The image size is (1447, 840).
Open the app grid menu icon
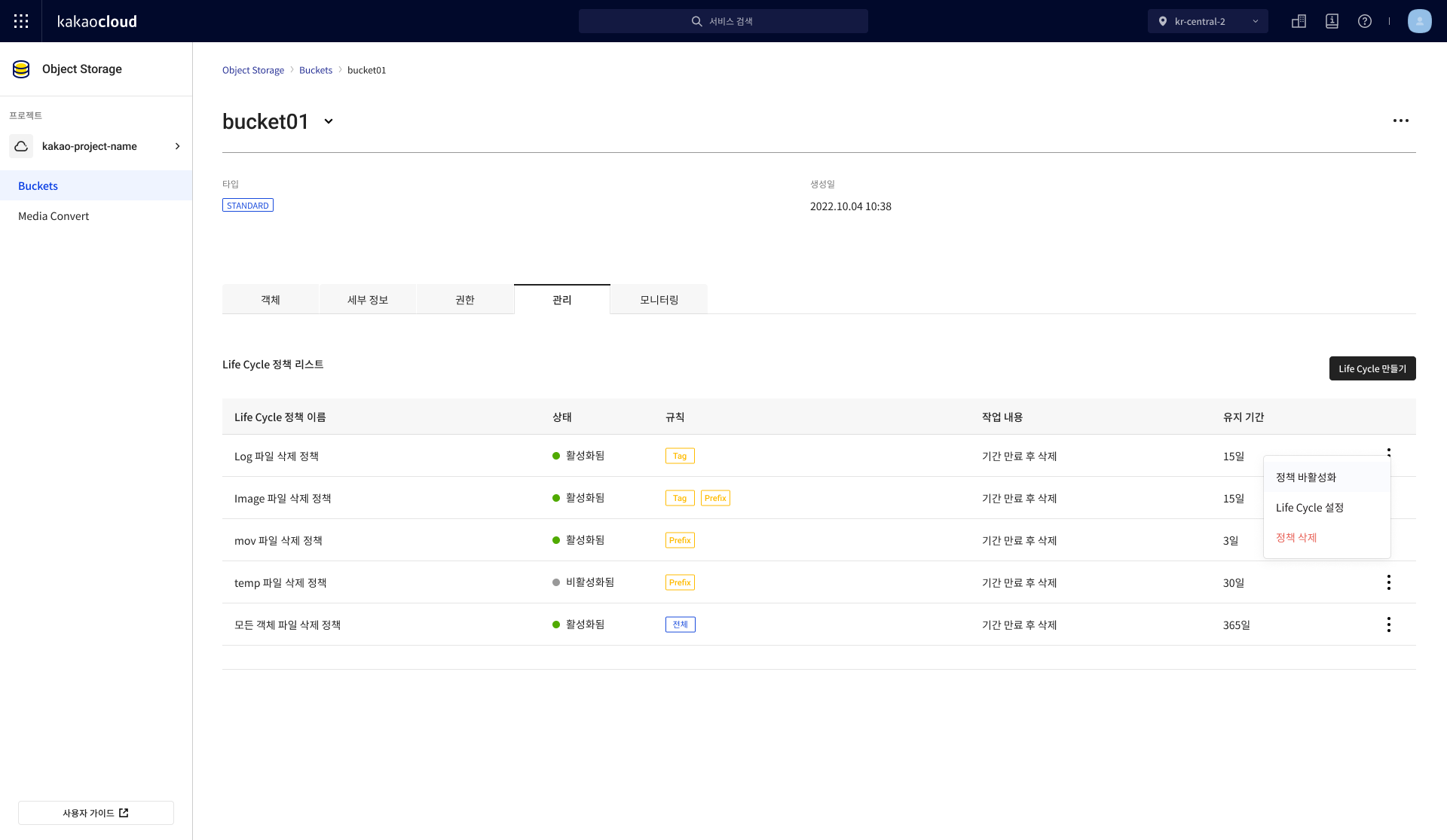click(21, 21)
